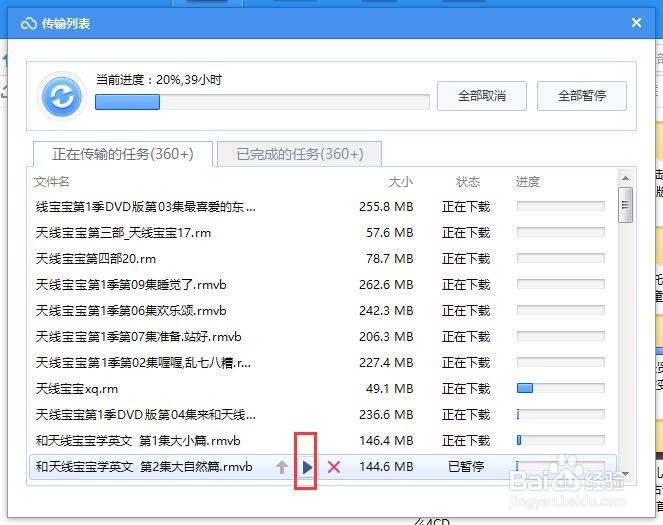Image resolution: width=663 pixels, height=525 pixels.
Task: Select 和天线宝宝学英文 第2集大自然篇.rmvb
Action: (323, 467)
